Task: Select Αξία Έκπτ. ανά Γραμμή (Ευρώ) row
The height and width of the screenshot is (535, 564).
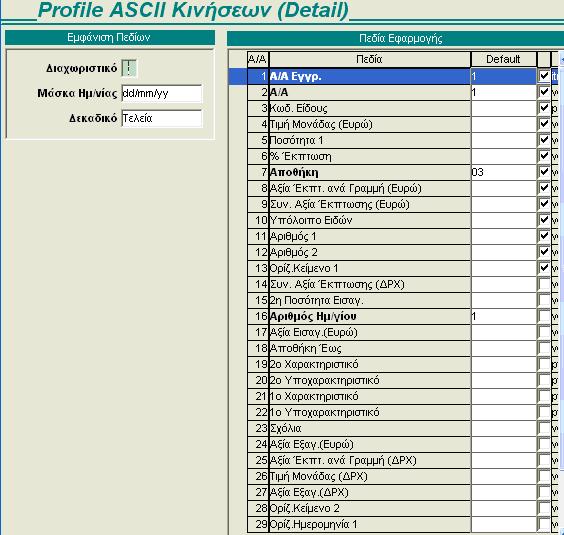Action: [370, 188]
